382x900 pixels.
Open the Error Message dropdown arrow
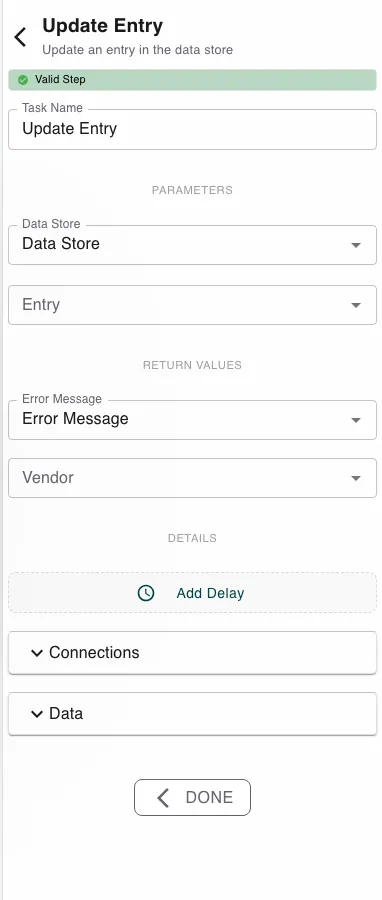[356, 420]
